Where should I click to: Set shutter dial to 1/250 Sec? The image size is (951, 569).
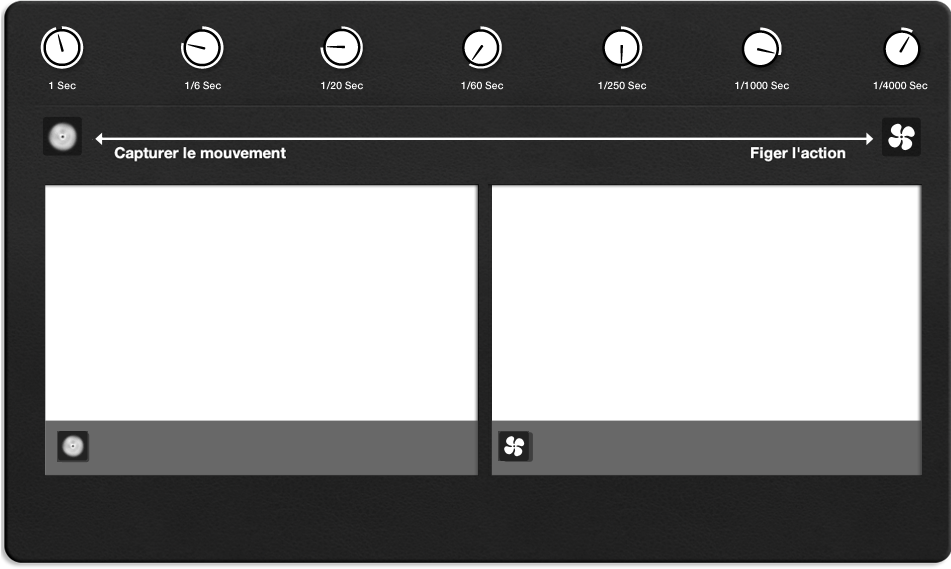(x=622, y=47)
